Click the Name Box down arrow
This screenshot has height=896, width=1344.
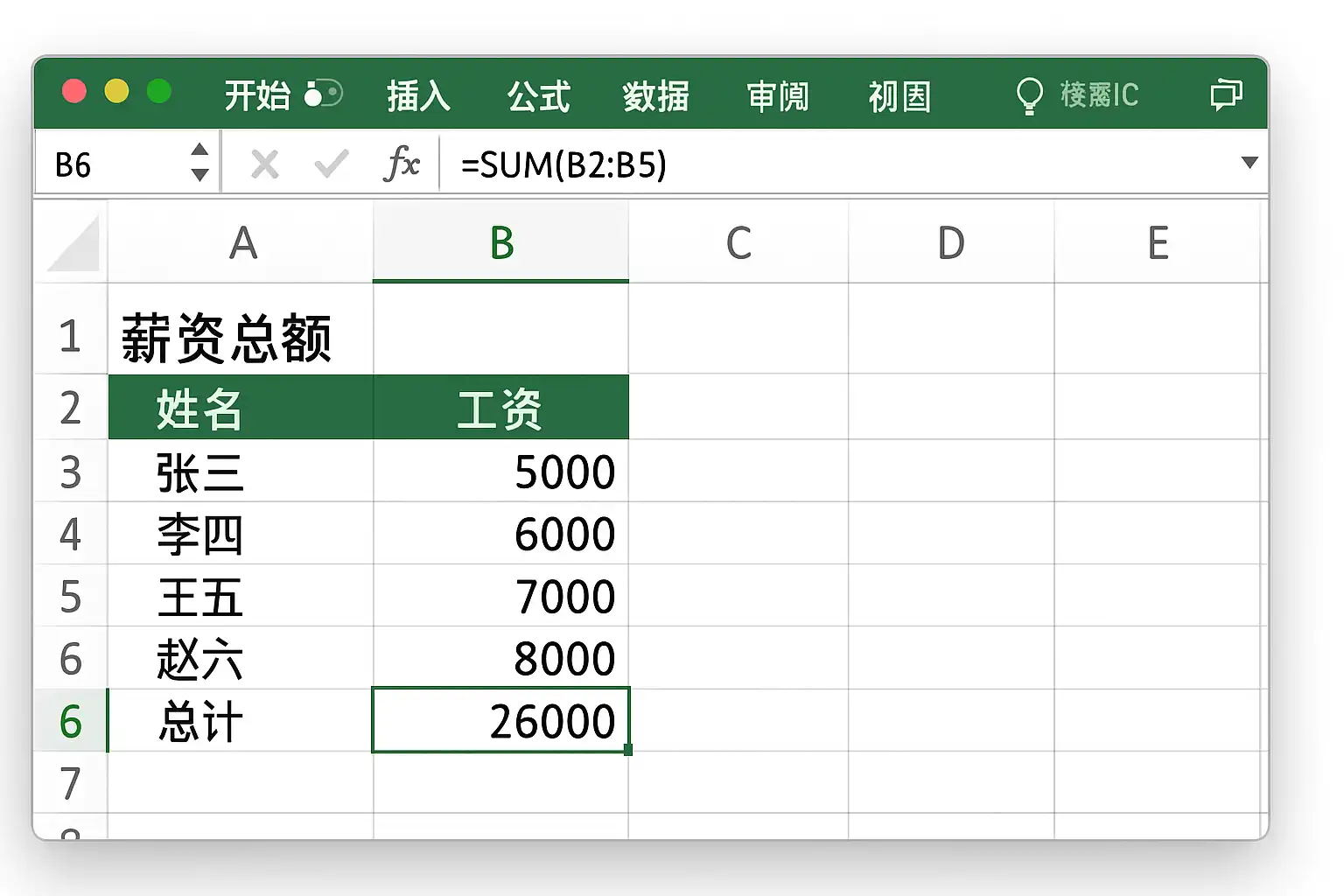pos(200,175)
